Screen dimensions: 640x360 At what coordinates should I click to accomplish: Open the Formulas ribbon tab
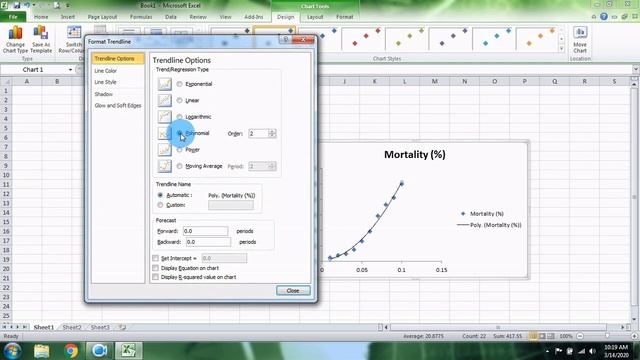141,17
